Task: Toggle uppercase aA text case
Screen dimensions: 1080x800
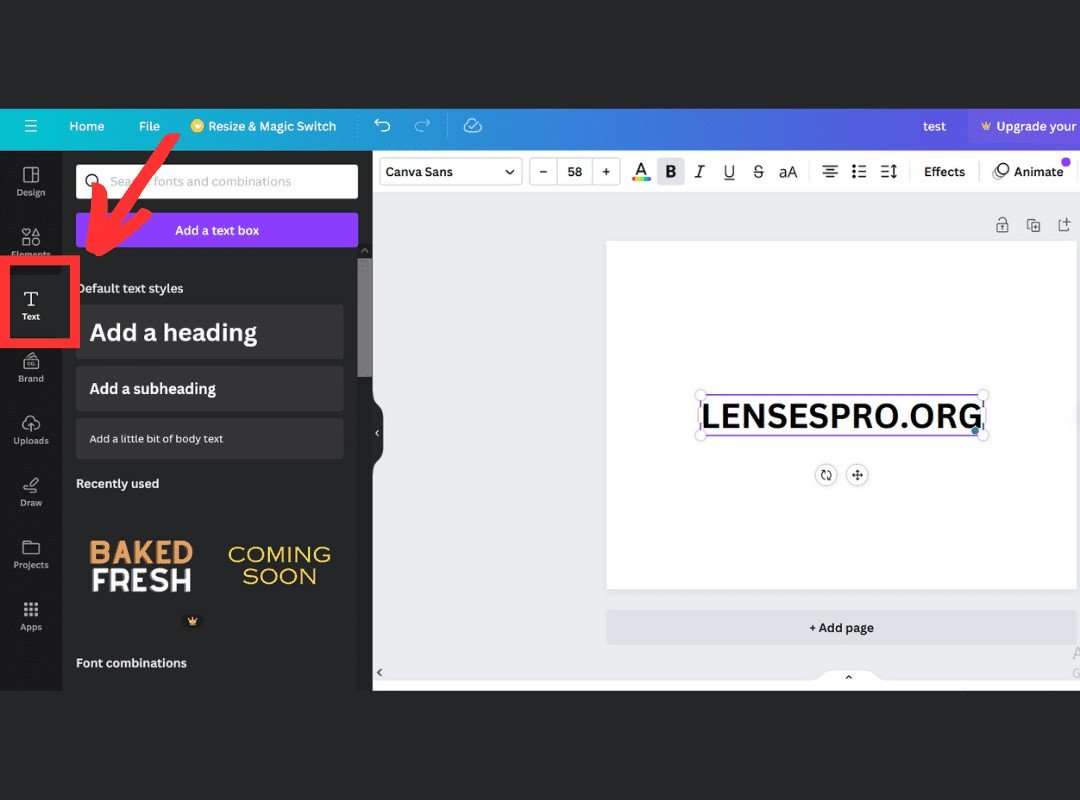Action: [788, 172]
